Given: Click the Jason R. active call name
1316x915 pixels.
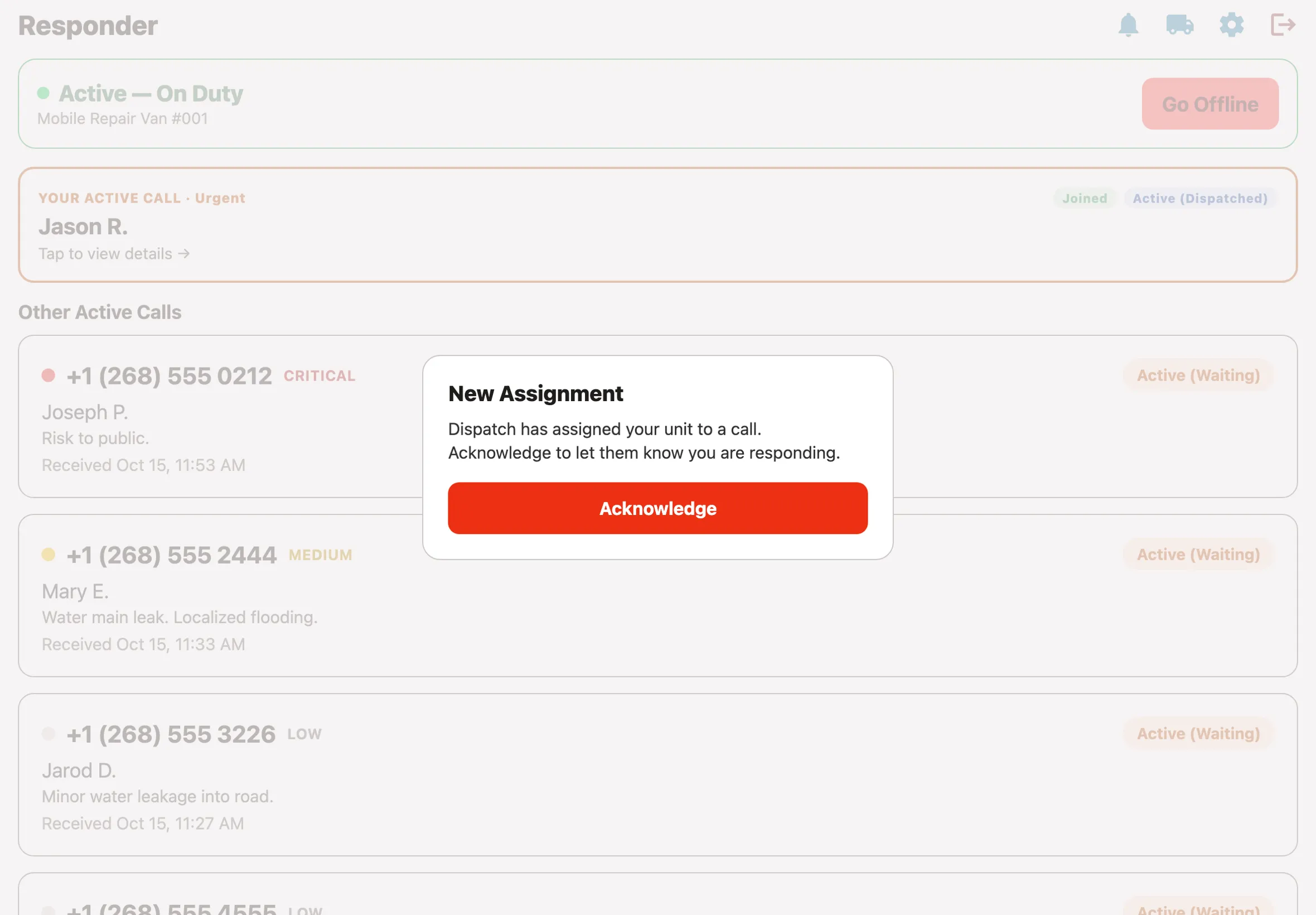Looking at the screenshot, I should (83, 227).
